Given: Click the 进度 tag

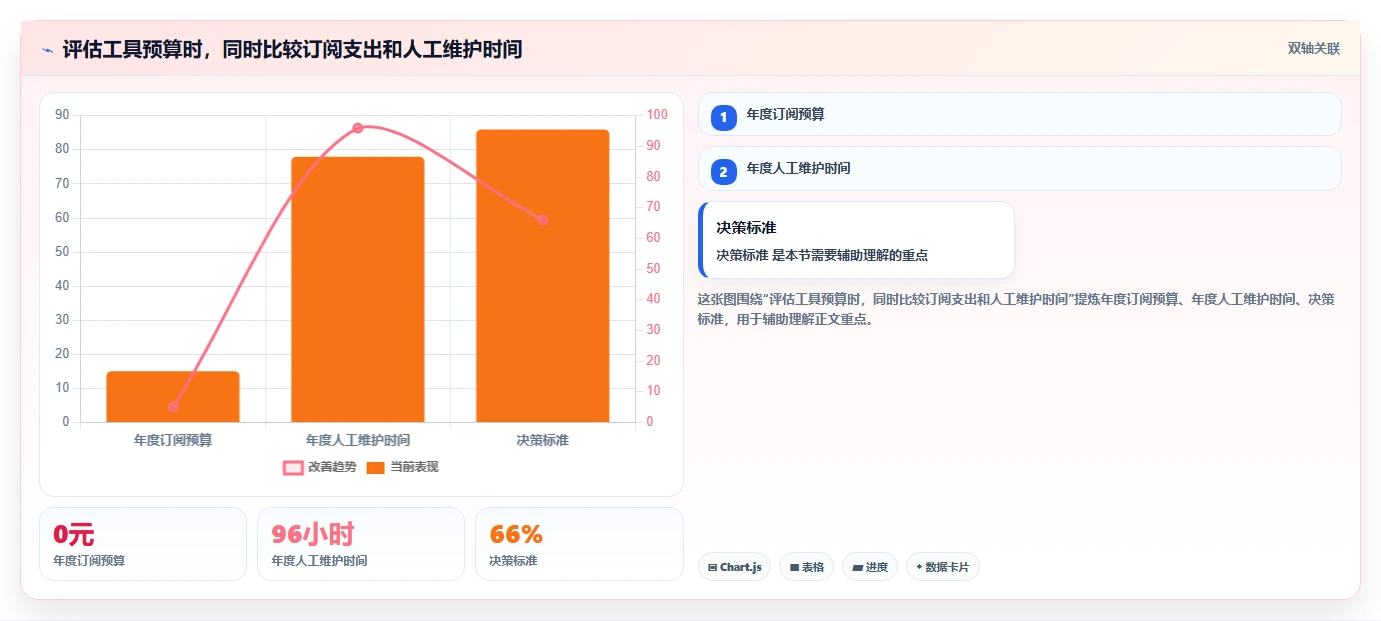Looking at the screenshot, I should click(870, 567).
